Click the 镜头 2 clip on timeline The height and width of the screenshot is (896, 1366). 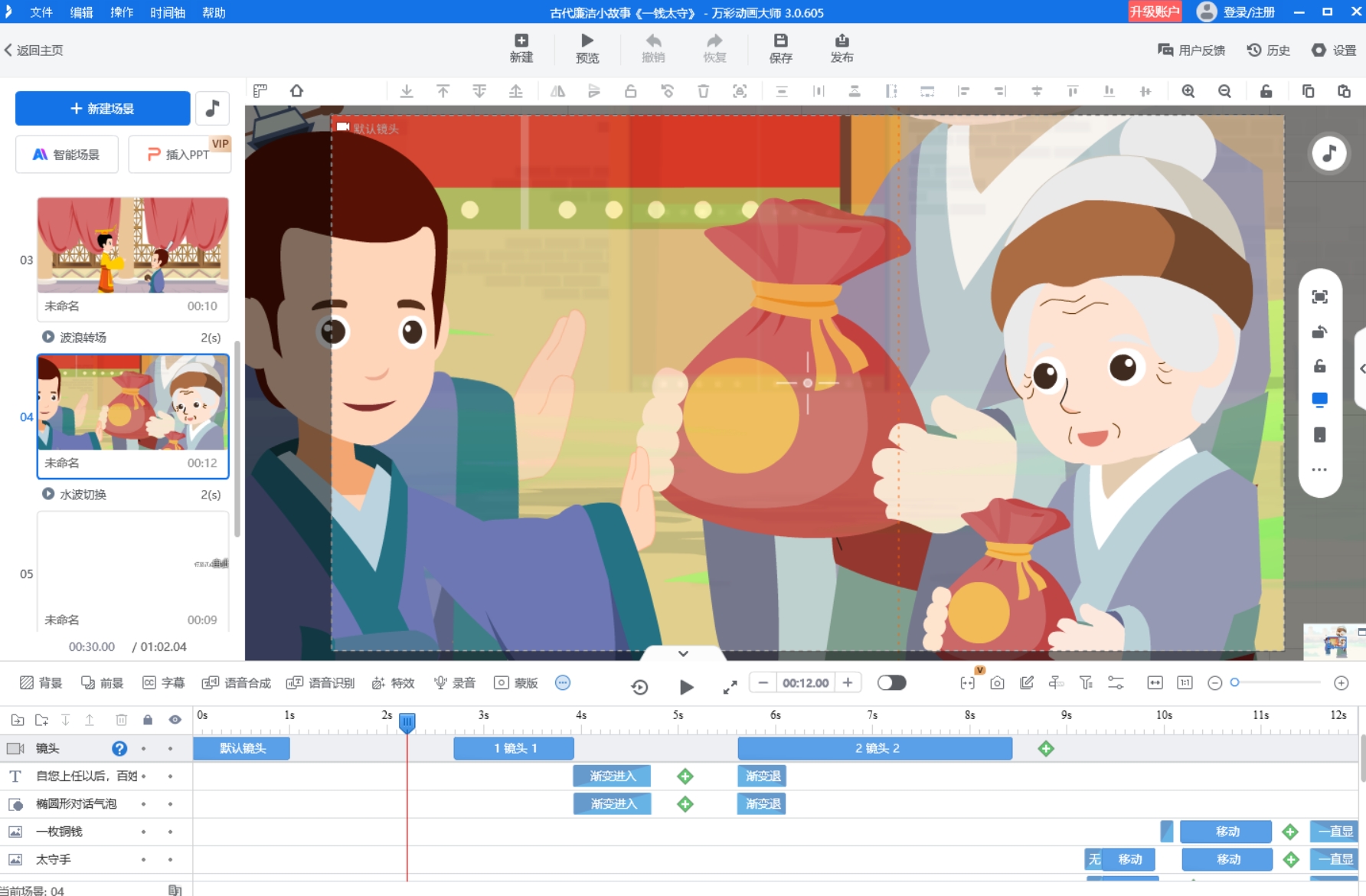click(874, 748)
